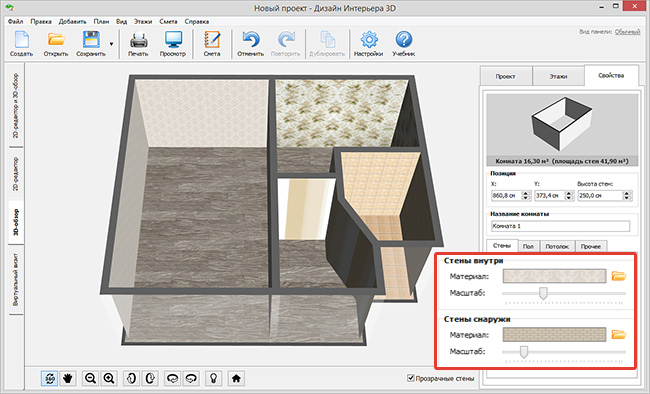650x394 pixels.
Task: Click the Высота стен stepper arrows
Action: click(x=627, y=195)
